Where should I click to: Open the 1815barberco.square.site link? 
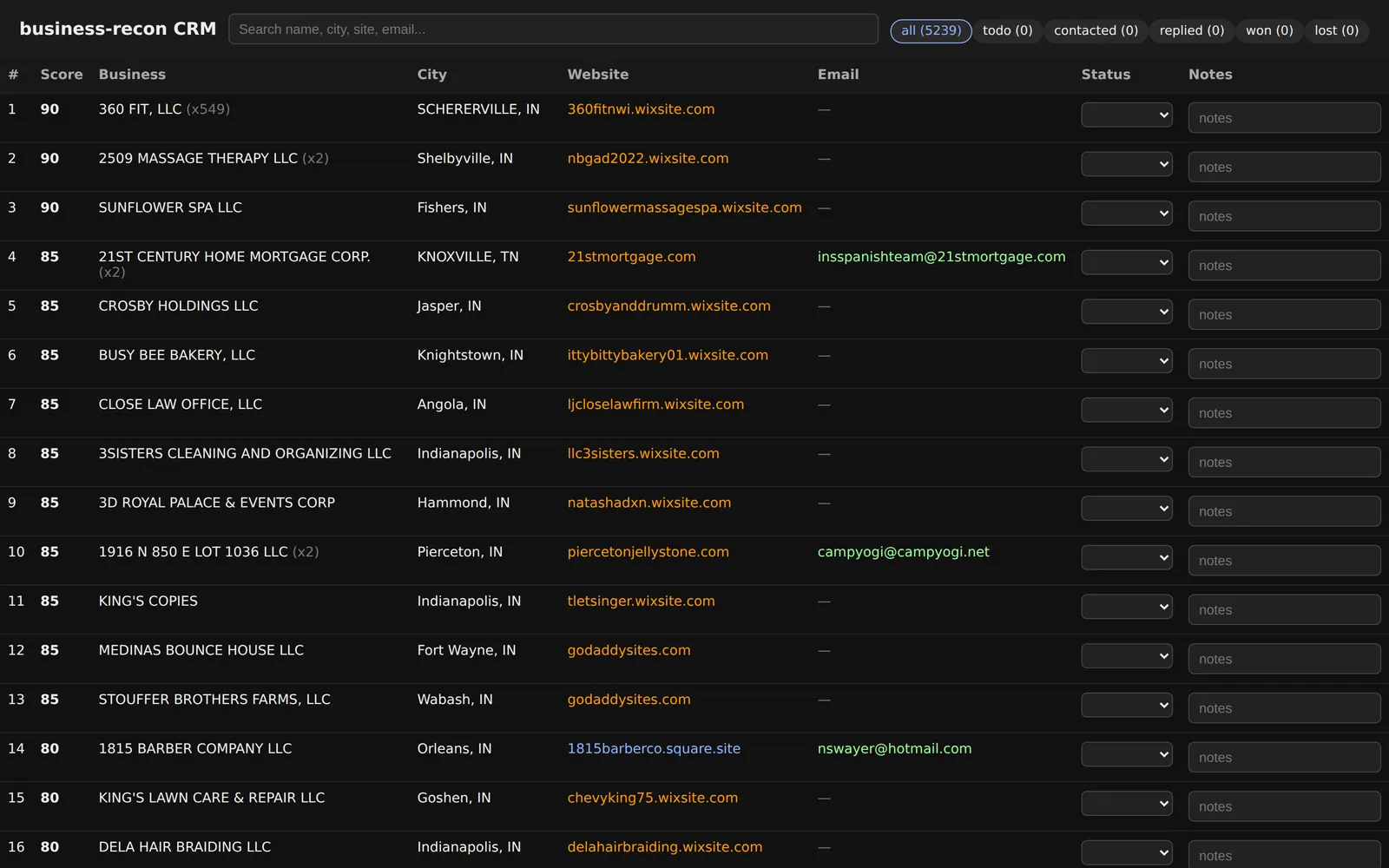654,749
